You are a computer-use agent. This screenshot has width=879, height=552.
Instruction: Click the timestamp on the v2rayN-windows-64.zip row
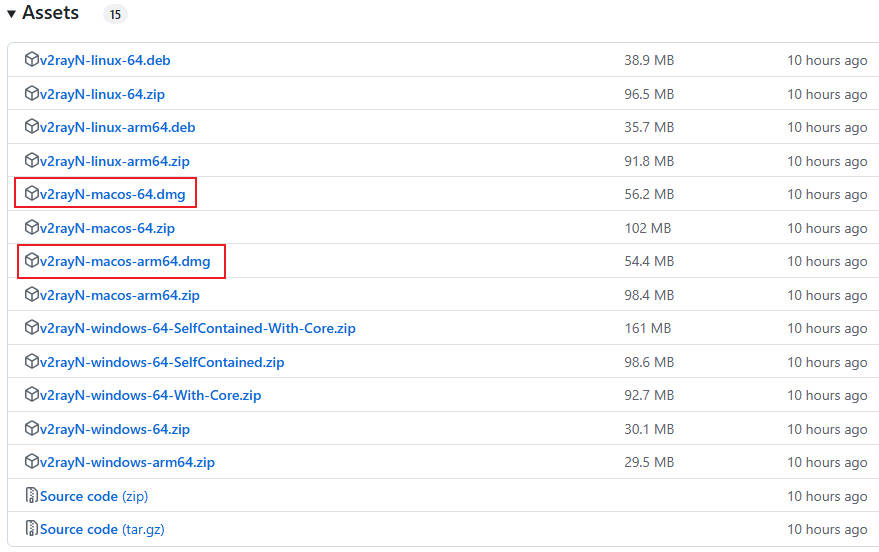827,430
